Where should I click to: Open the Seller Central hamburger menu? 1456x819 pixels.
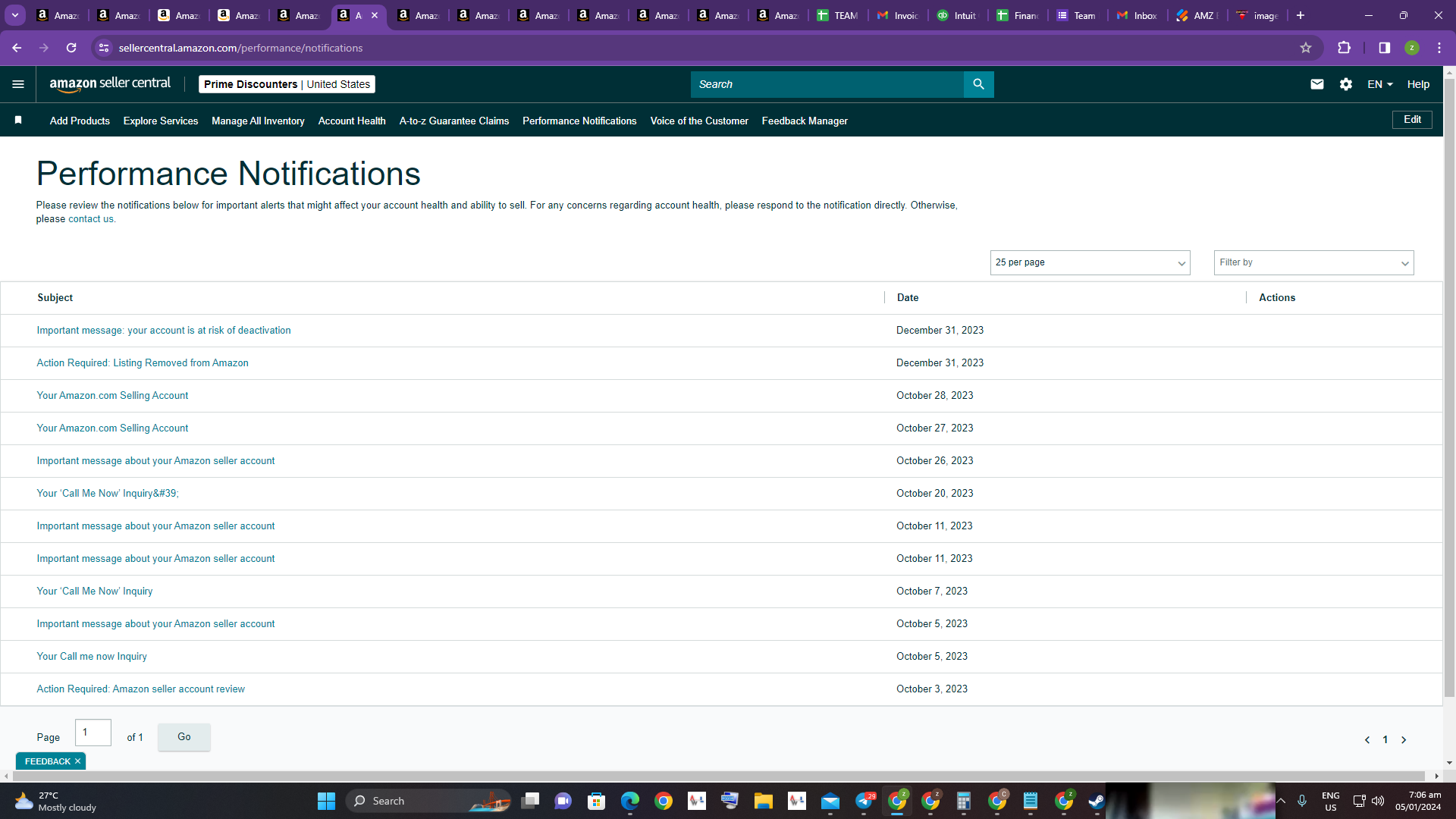coord(18,84)
